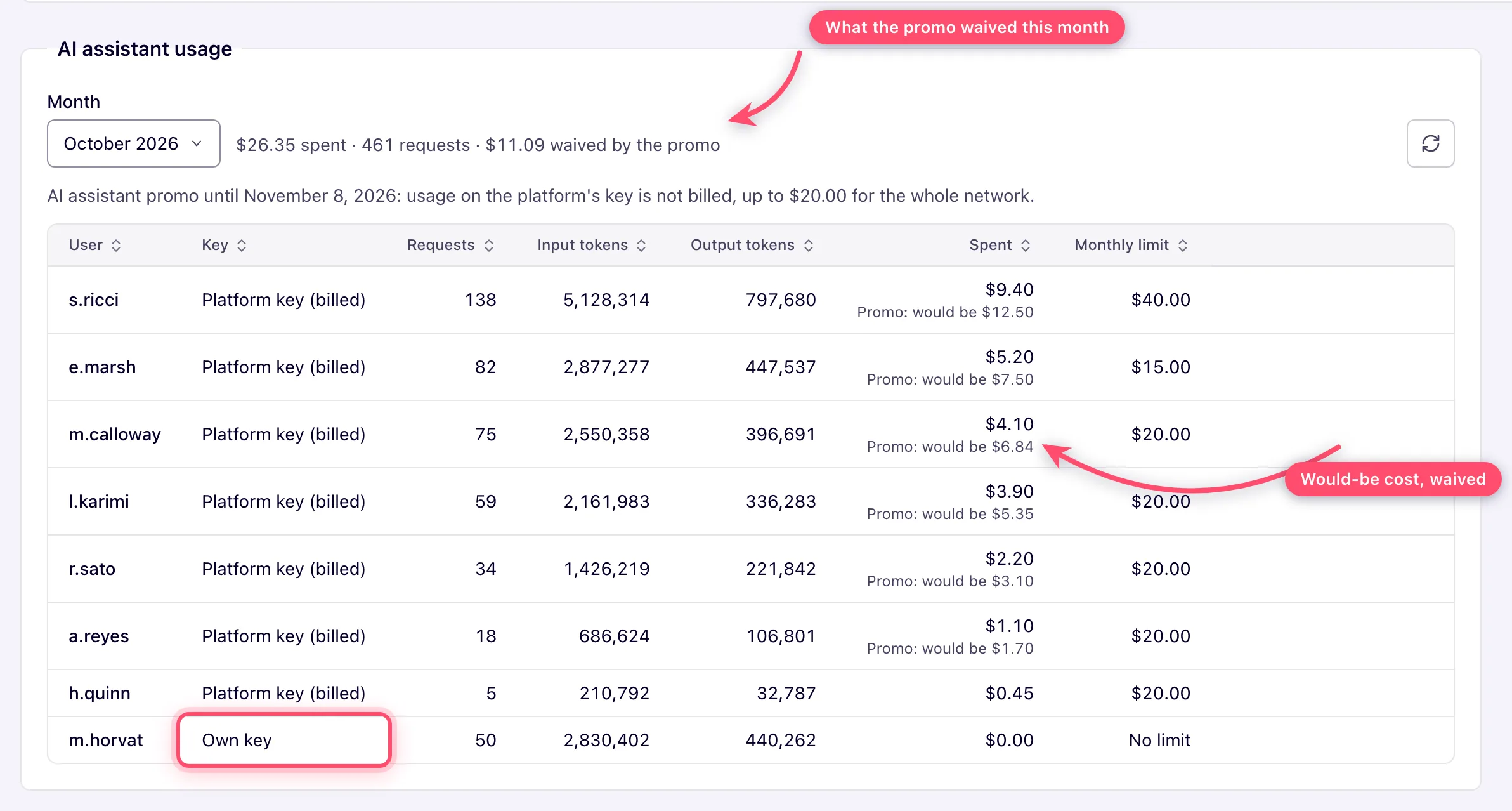Image resolution: width=1512 pixels, height=811 pixels.
Task: Sort by Output tokens column
Action: point(752,245)
